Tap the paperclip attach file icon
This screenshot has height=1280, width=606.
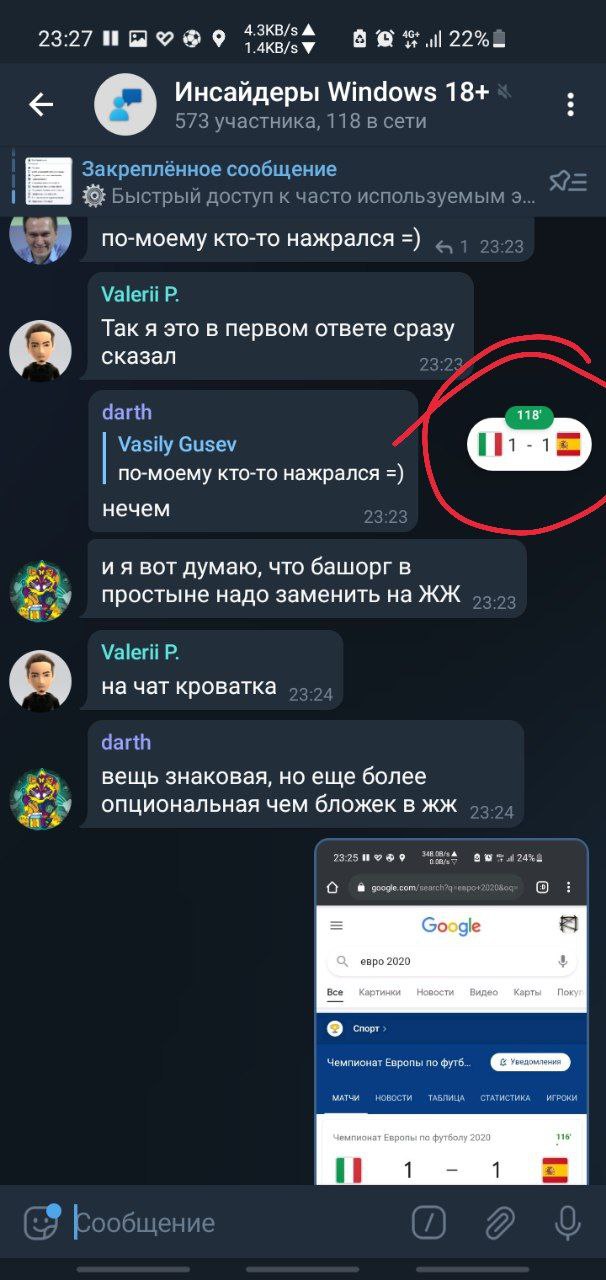(x=499, y=1222)
